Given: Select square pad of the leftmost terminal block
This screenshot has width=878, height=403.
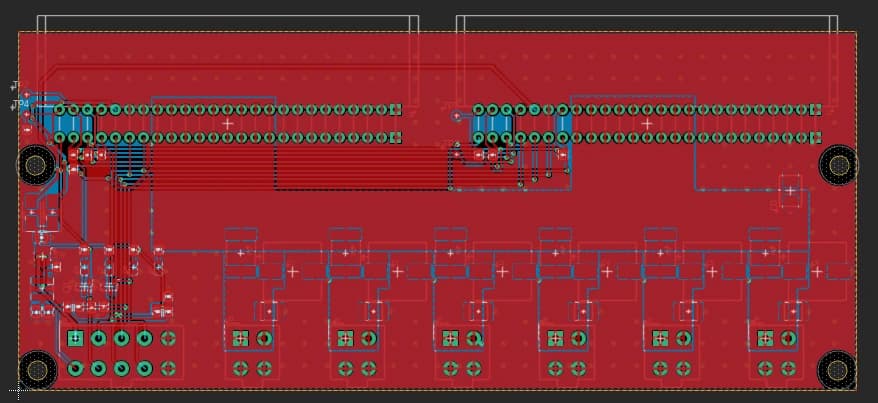Looking at the screenshot, I should [x=241, y=338].
